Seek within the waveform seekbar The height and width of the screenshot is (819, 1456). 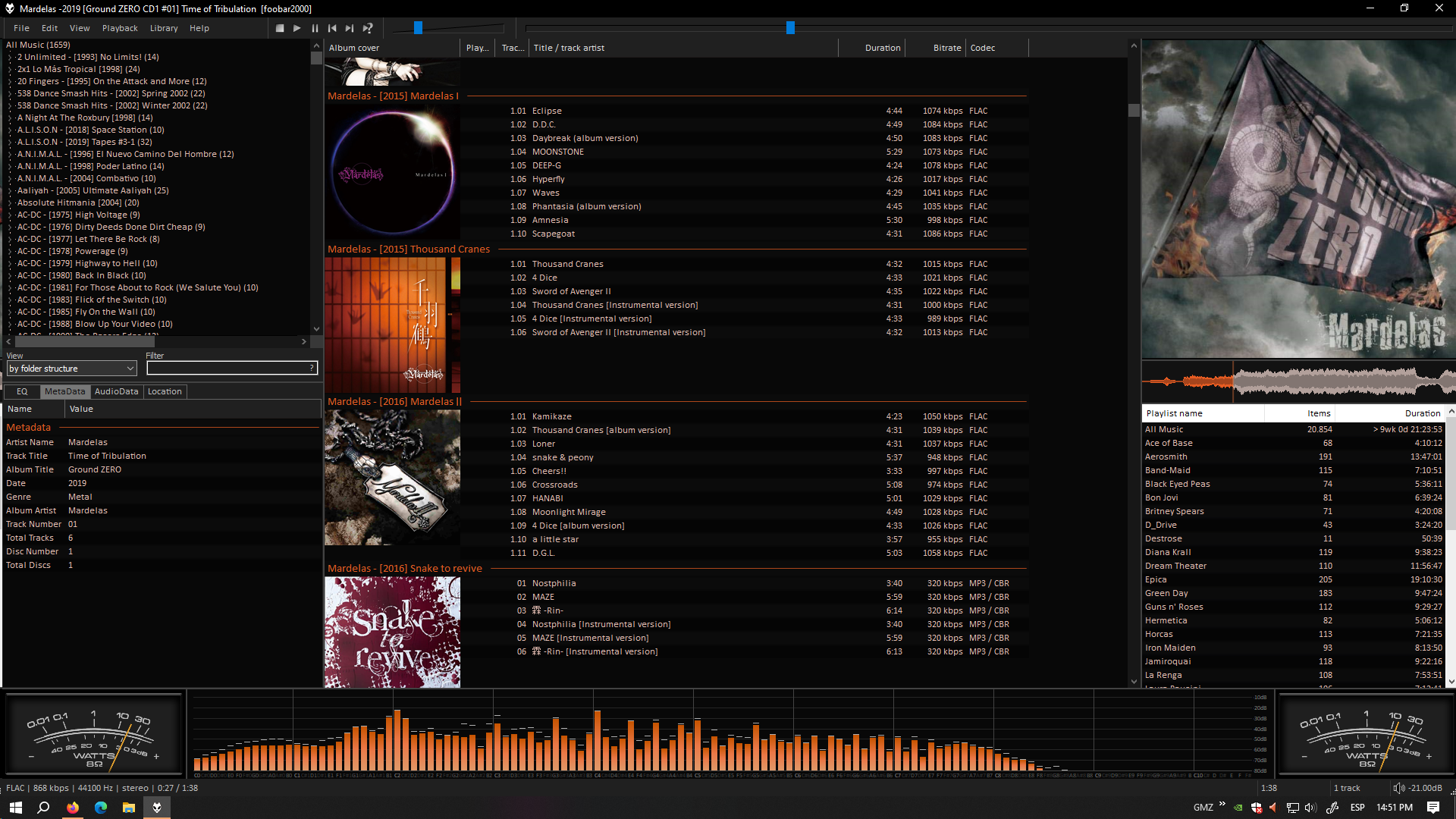(x=1298, y=381)
